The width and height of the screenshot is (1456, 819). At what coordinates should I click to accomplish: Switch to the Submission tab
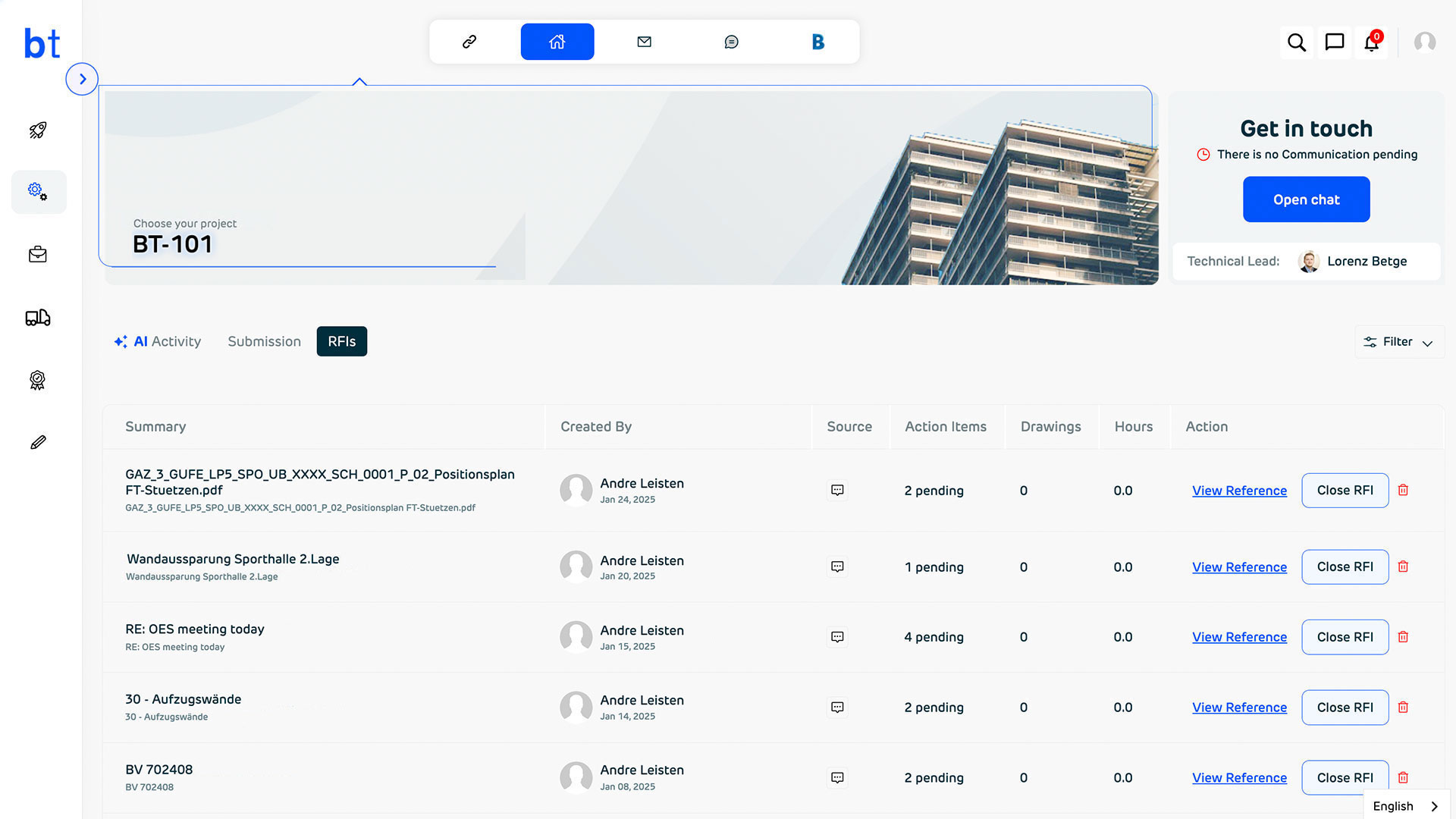click(x=265, y=341)
